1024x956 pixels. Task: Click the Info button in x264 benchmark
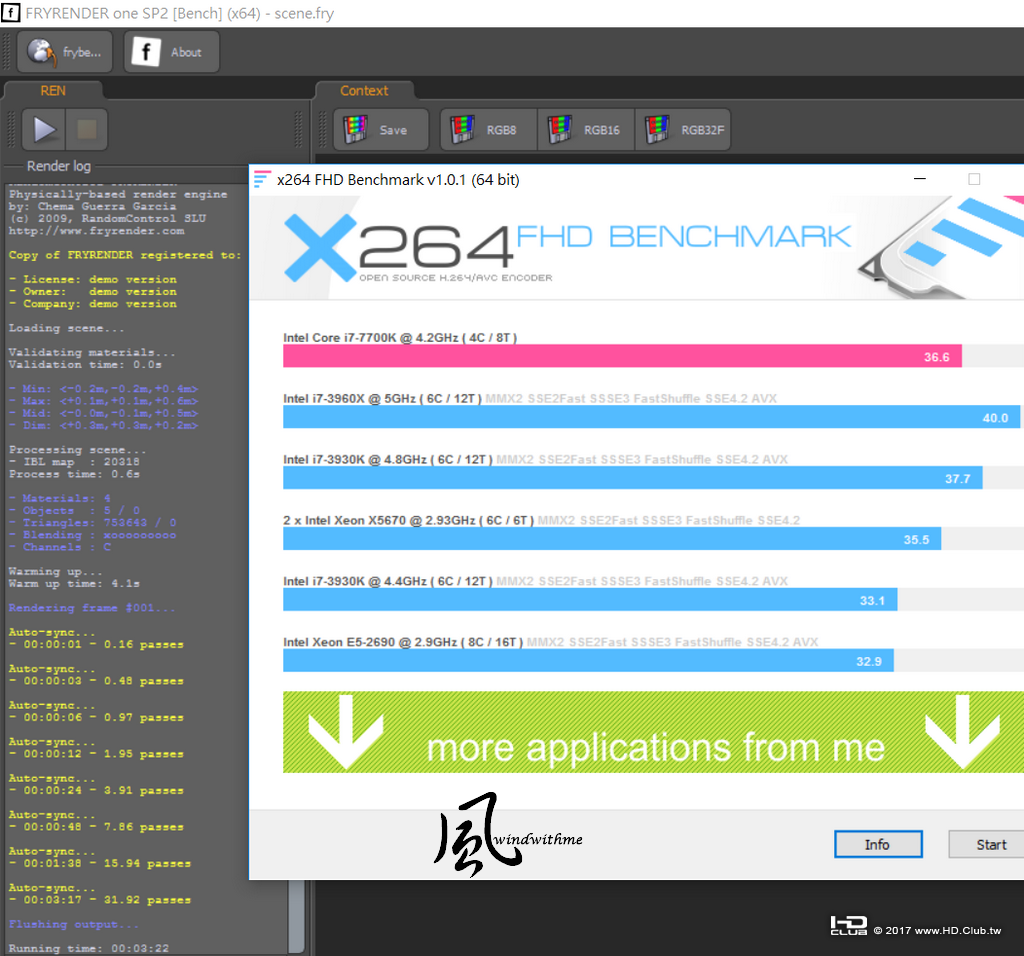[878, 844]
